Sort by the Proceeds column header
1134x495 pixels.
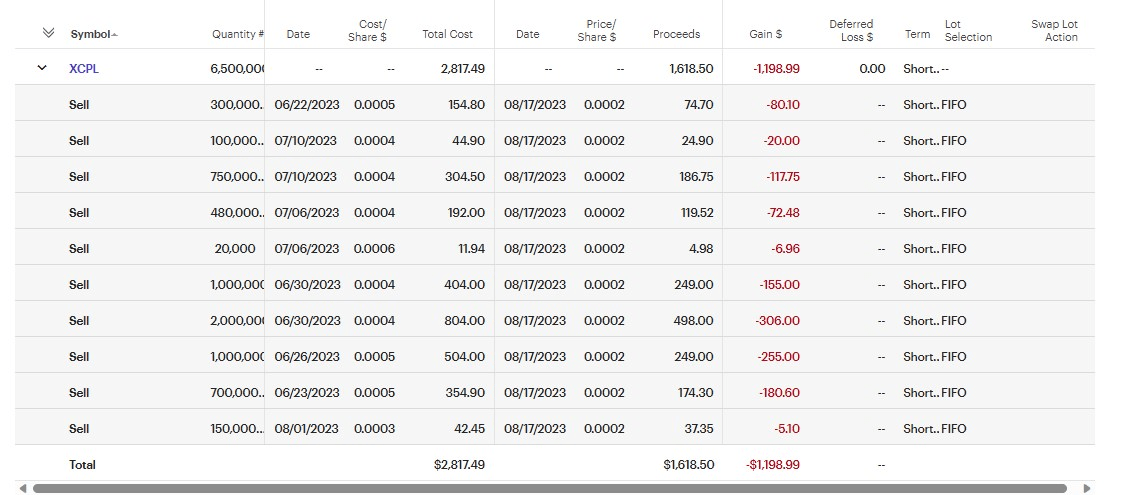pos(676,34)
